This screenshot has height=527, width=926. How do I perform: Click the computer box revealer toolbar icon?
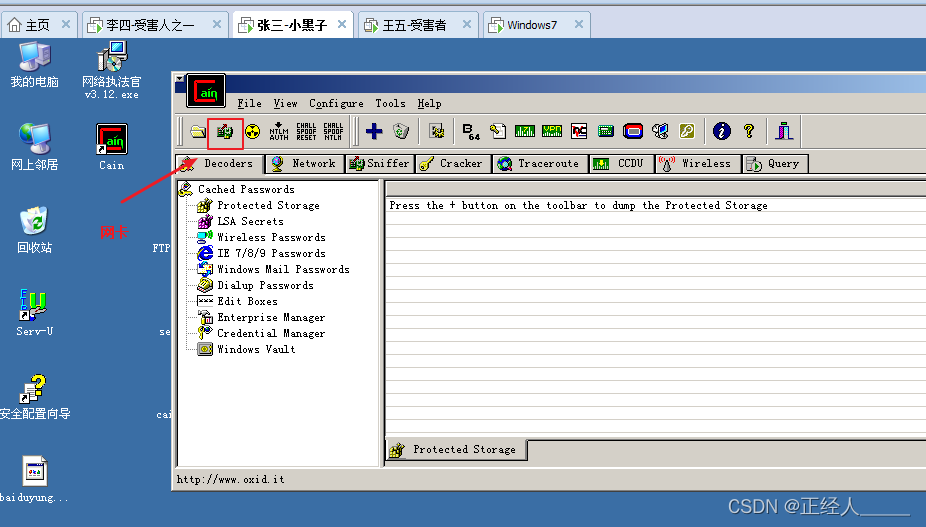point(660,131)
